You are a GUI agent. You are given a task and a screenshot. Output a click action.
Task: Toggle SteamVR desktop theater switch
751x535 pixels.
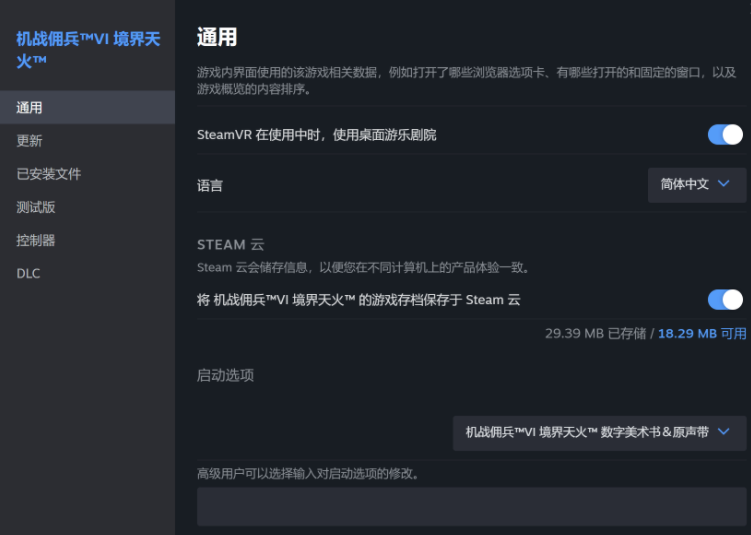725,135
